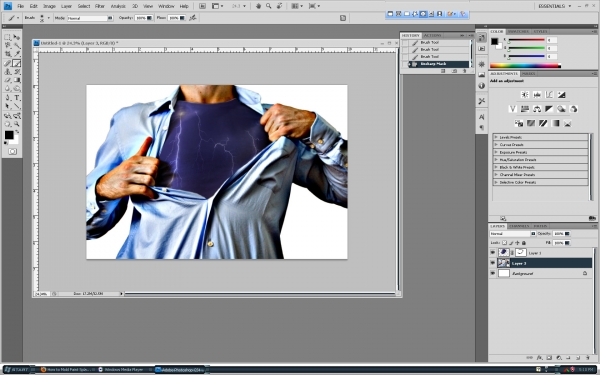Viewport: 600px width, 375px height.
Task: Add a Gradient Map adjustment
Action: click(555, 123)
